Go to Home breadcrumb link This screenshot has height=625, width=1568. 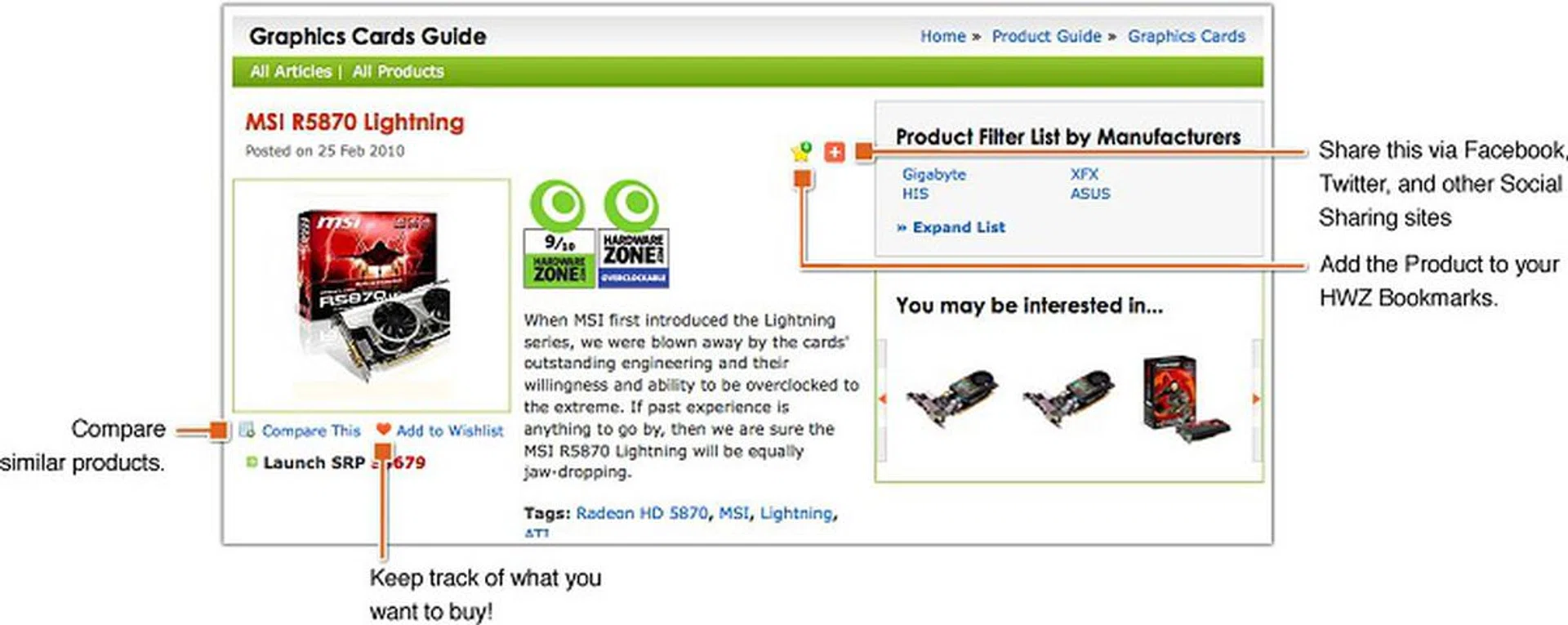pos(942,36)
